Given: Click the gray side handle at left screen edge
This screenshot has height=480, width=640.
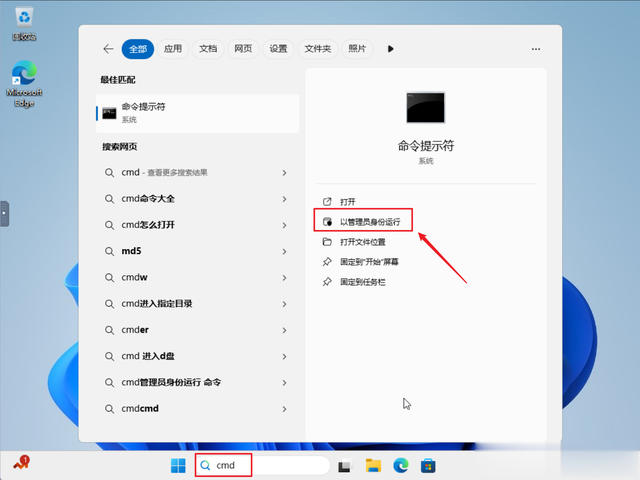Looking at the screenshot, I should coord(4,213).
